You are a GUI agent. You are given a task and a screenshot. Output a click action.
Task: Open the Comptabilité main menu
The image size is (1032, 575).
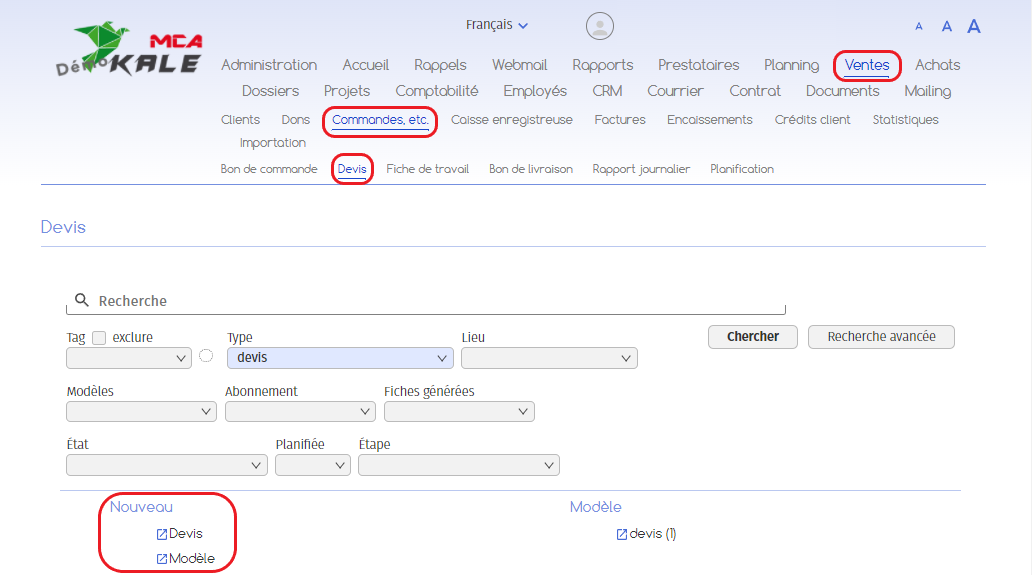point(436,91)
